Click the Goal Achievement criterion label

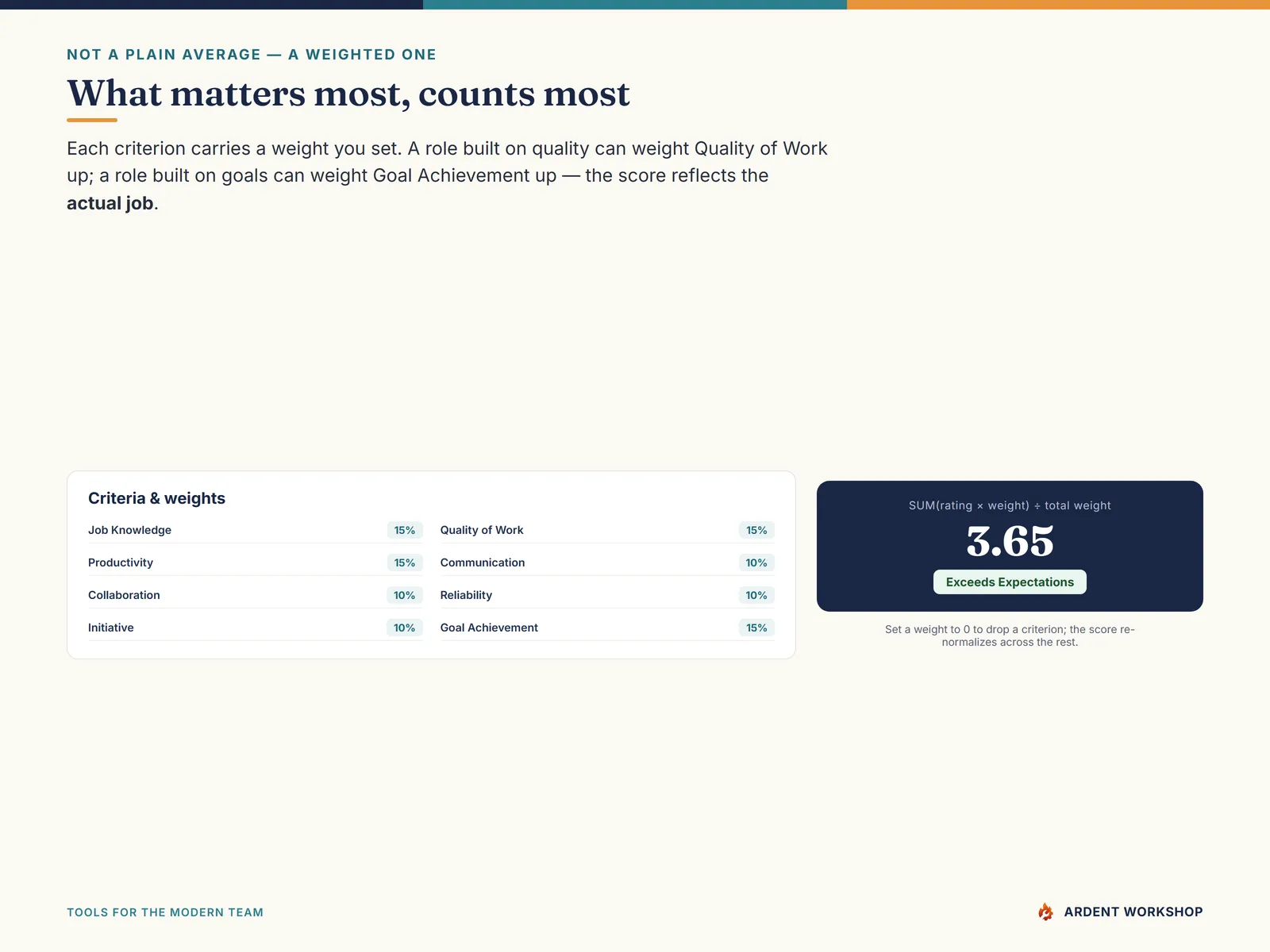coord(489,628)
